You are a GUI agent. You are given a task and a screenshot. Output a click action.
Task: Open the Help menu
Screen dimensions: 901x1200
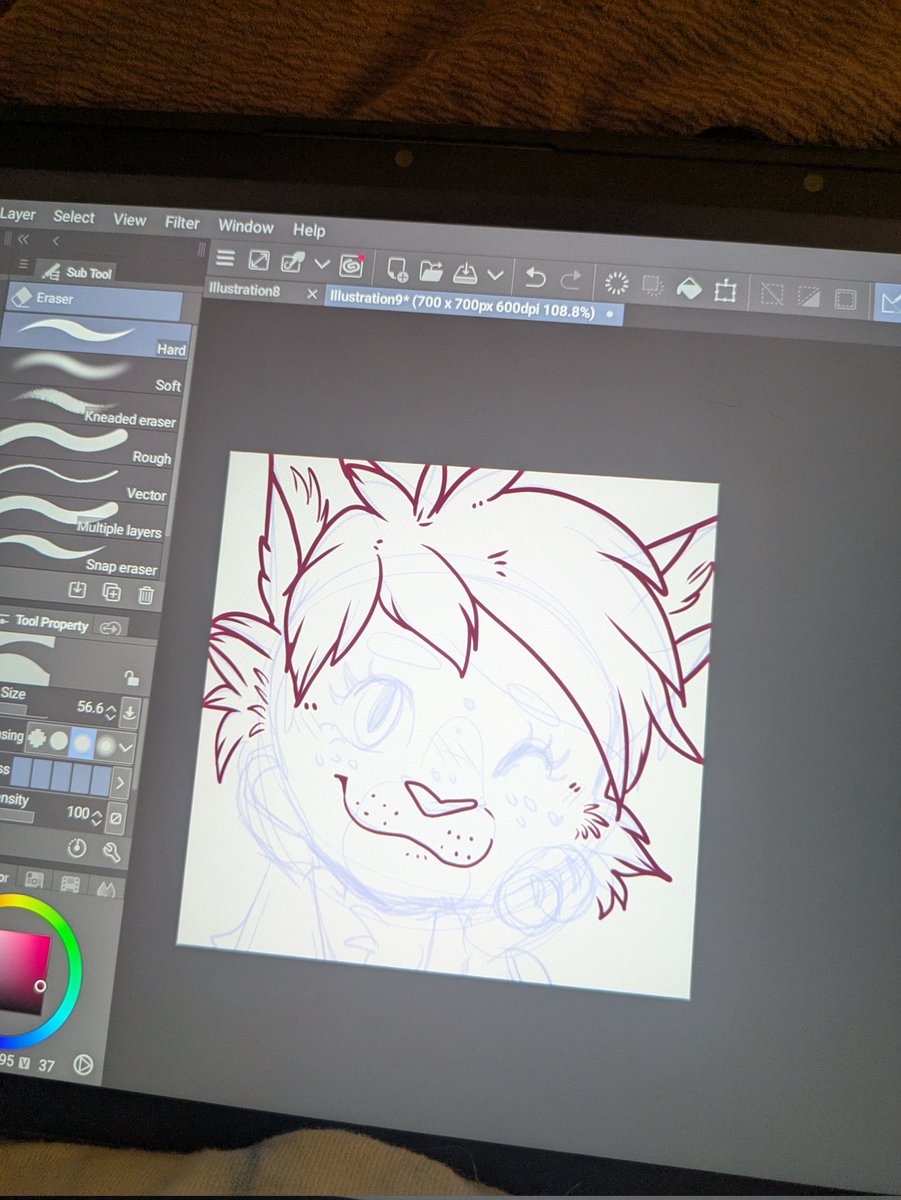309,230
